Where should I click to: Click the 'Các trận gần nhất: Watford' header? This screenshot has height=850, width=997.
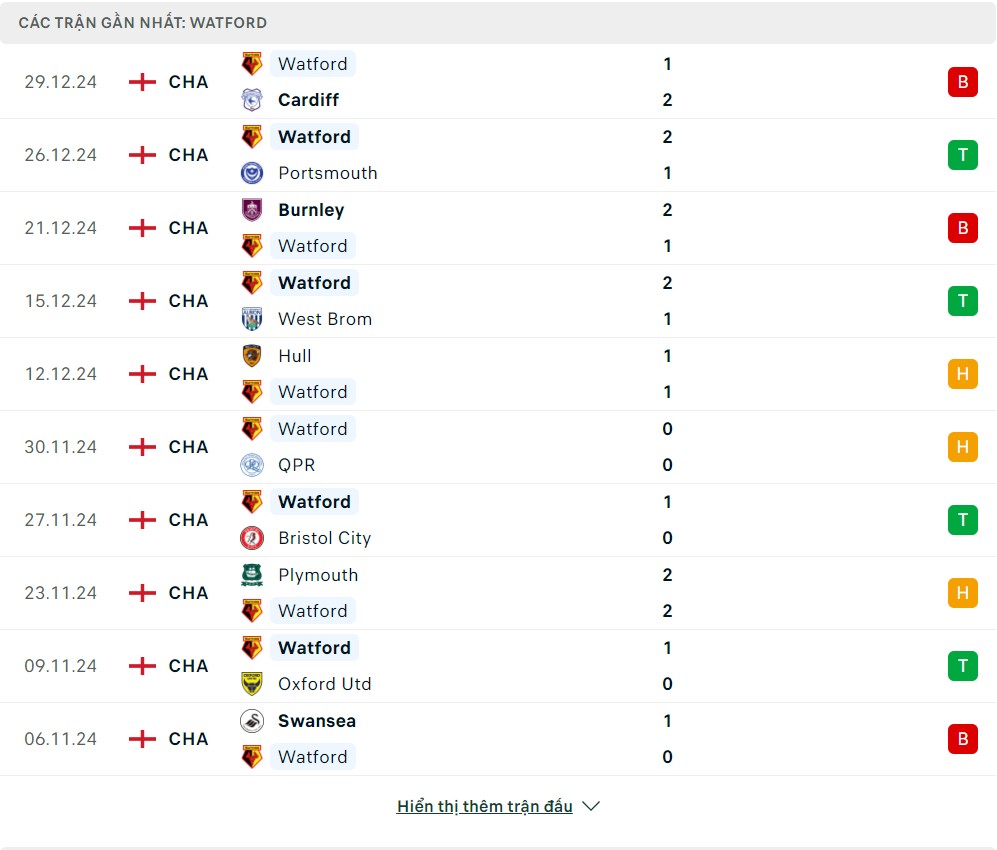pyautogui.click(x=143, y=22)
